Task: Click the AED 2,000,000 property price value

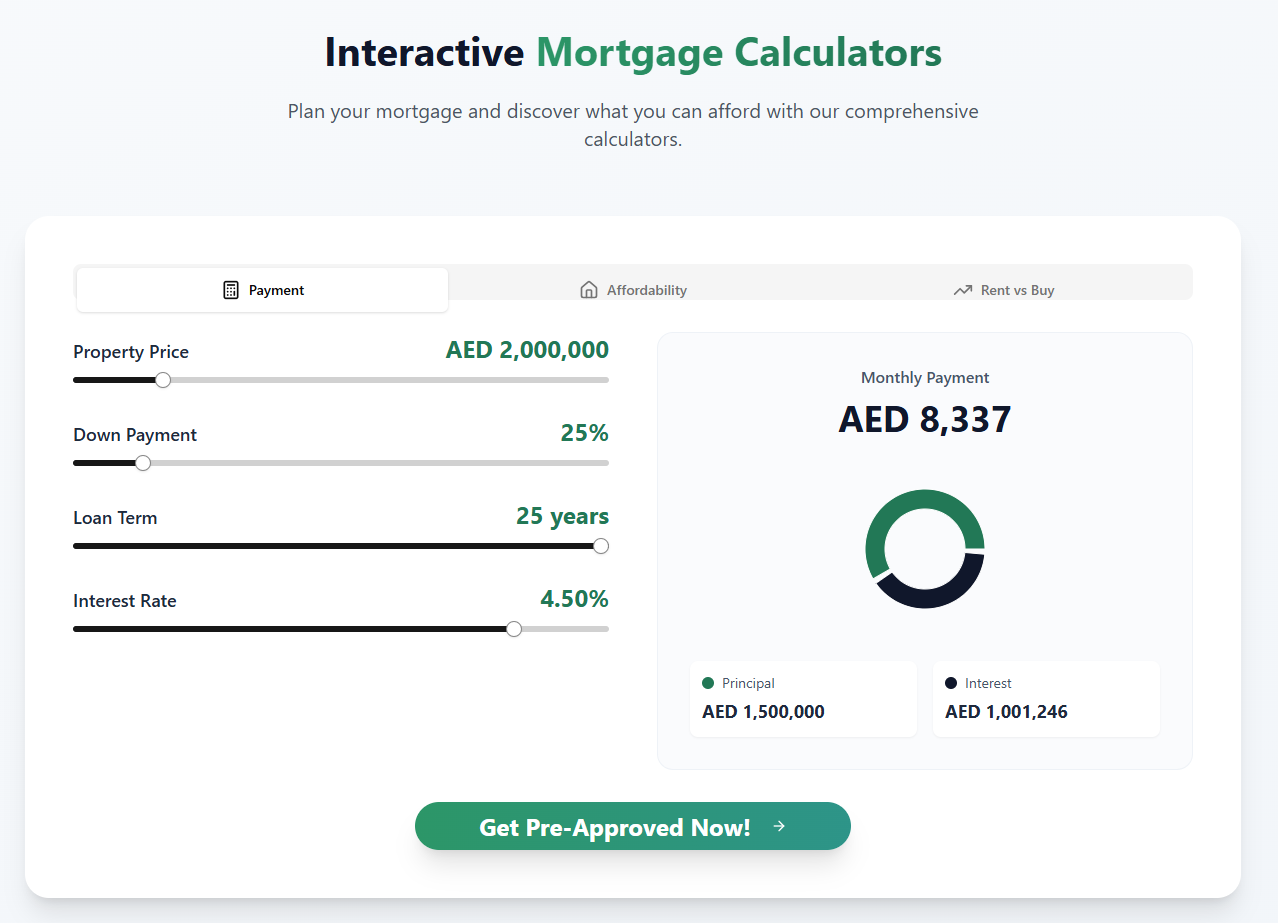Action: 527,350
